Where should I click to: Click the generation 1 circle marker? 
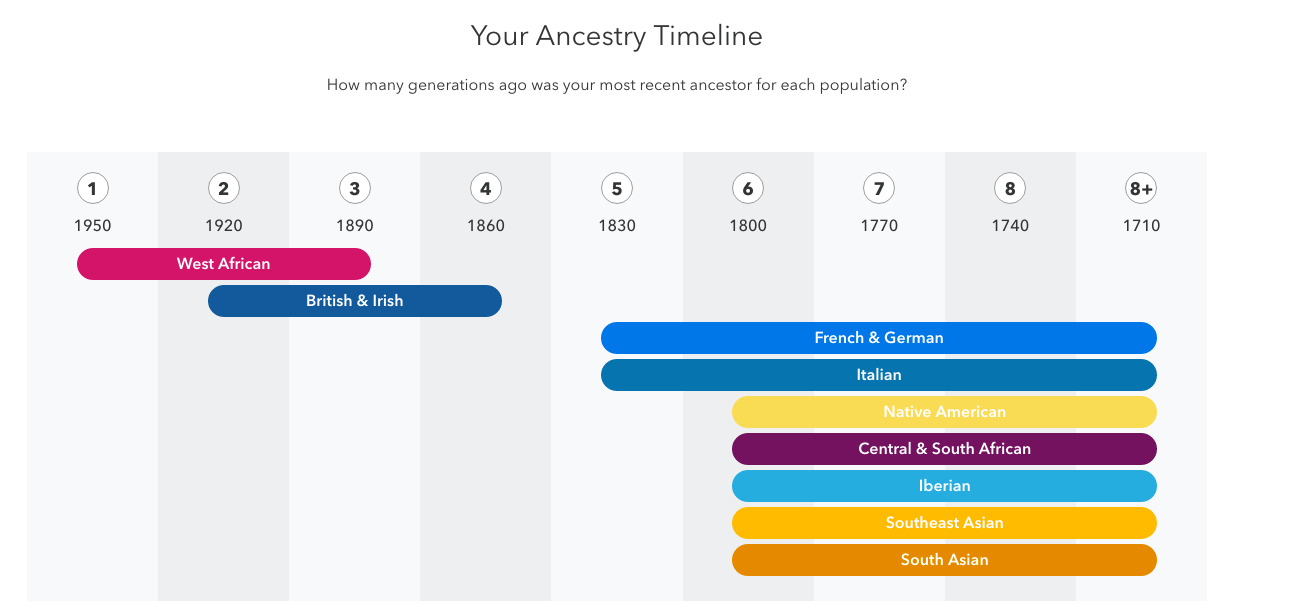coord(92,188)
